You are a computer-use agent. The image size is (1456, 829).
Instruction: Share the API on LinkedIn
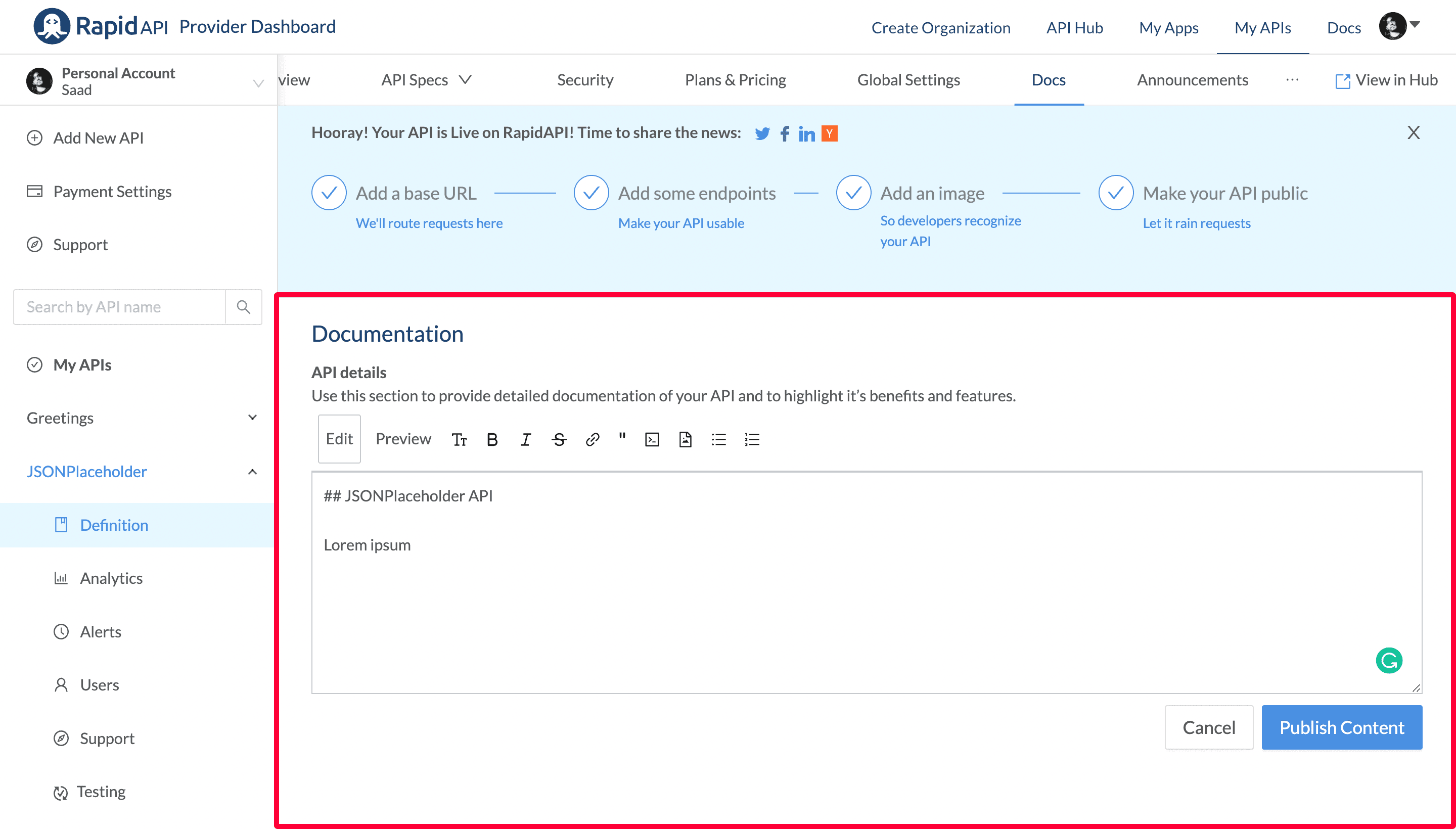806,134
